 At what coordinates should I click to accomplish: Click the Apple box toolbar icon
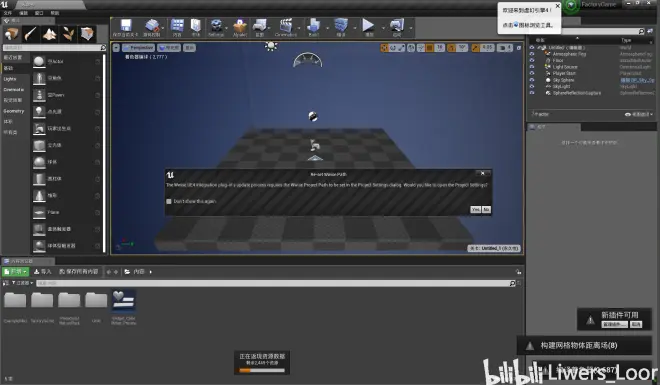tap(240, 25)
